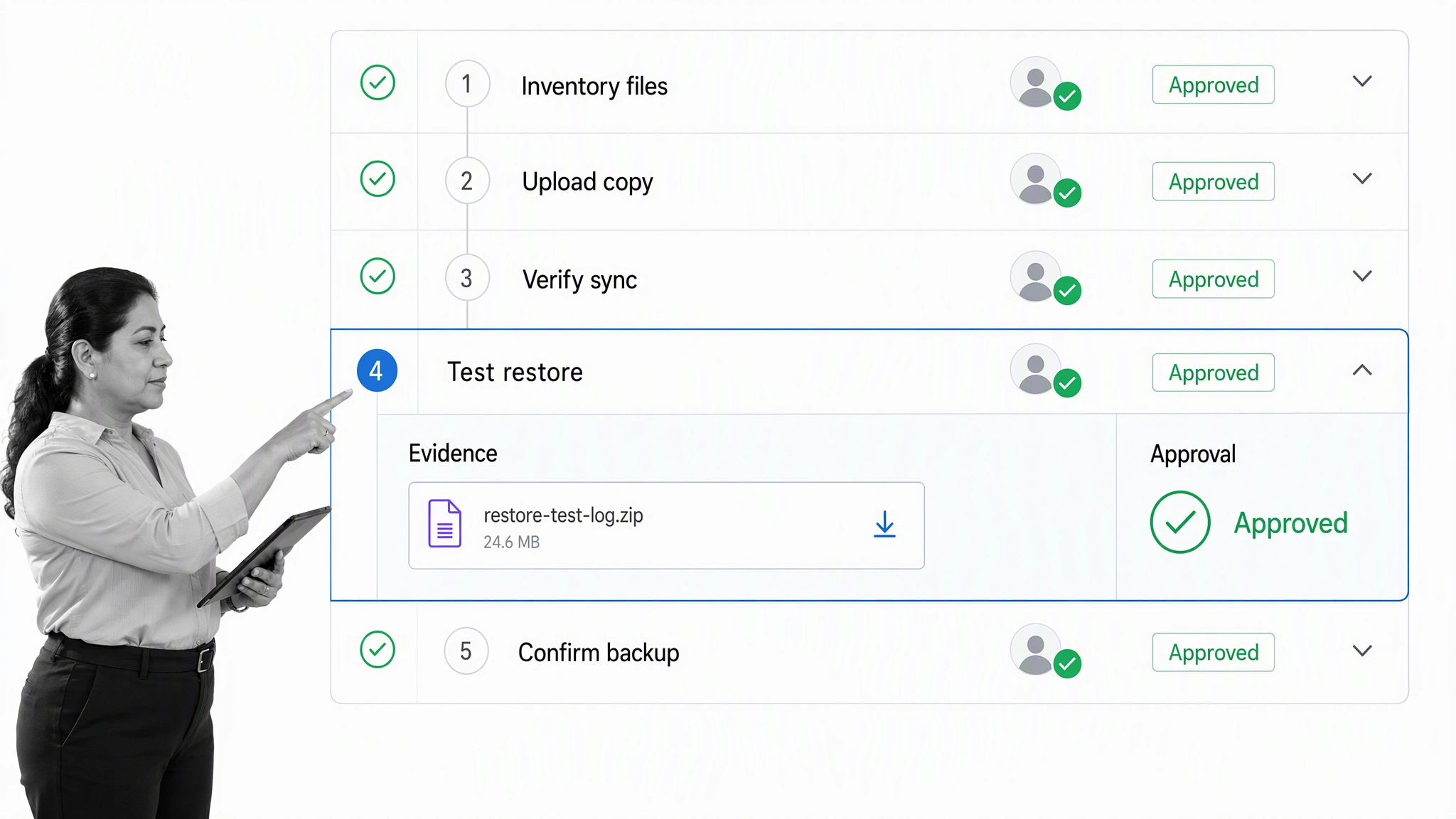Image resolution: width=1456 pixels, height=819 pixels.
Task: Click the green check icon for Upload copy
Action: point(378,179)
